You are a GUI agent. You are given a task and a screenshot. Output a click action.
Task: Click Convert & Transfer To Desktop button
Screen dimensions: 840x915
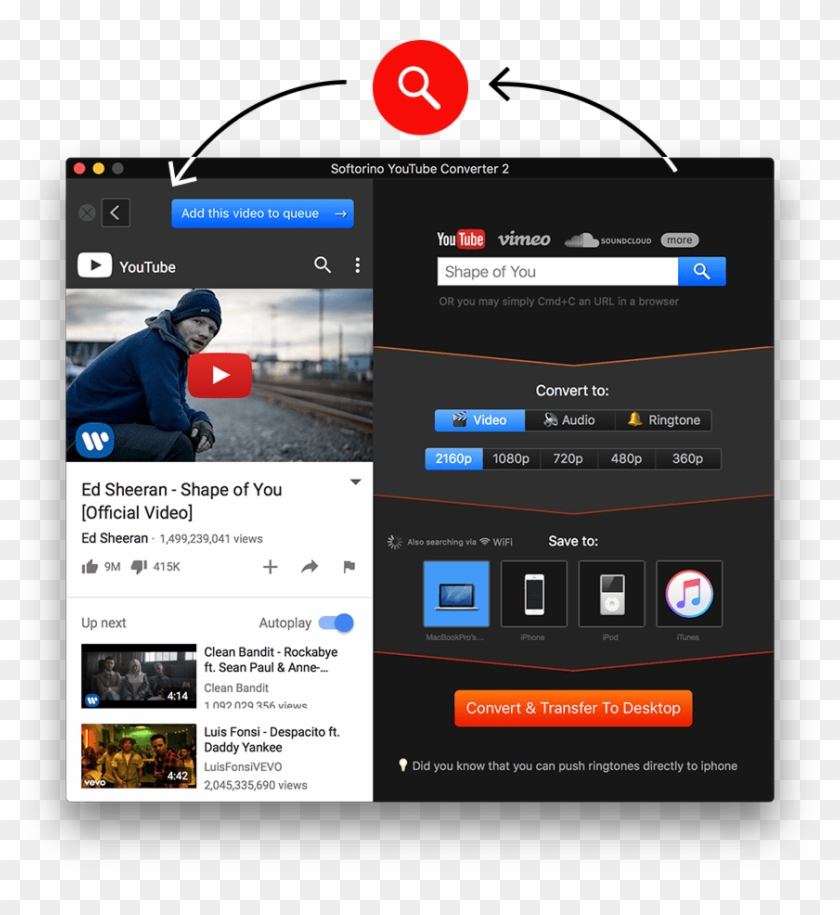click(x=573, y=708)
